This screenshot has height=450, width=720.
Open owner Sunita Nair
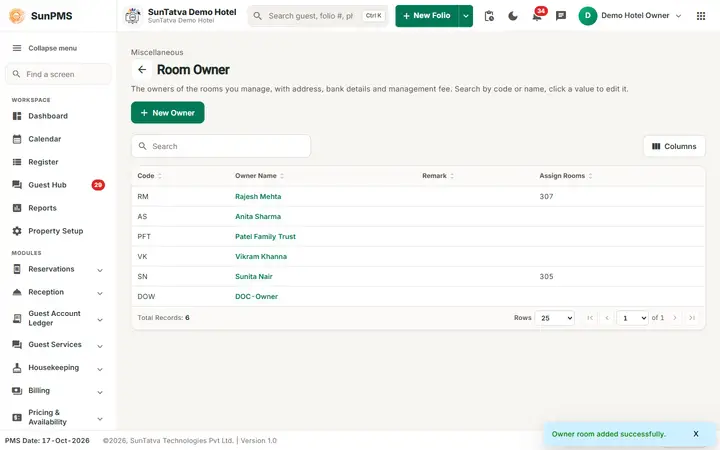point(254,276)
